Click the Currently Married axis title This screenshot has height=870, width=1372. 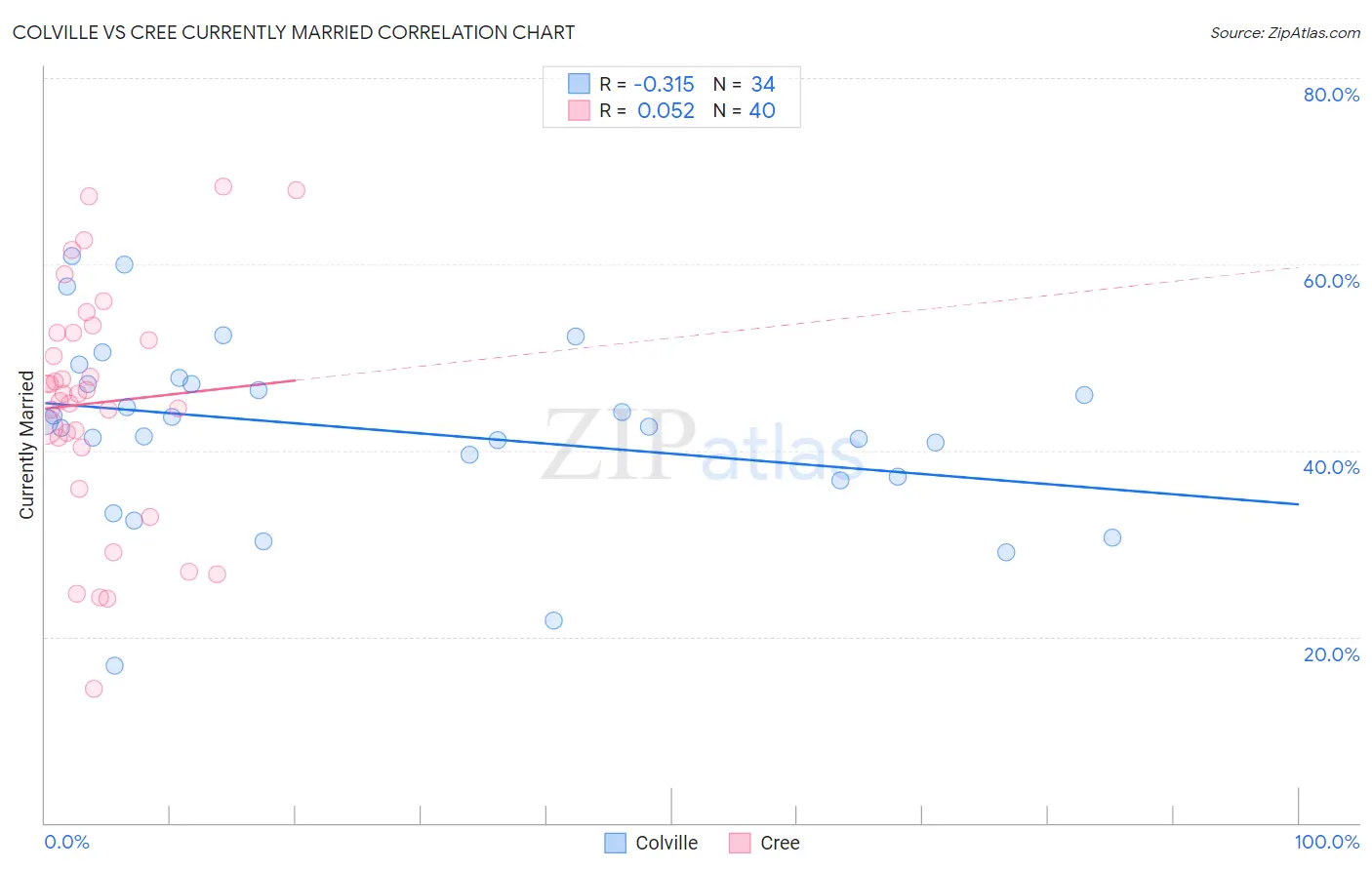tap(27, 445)
